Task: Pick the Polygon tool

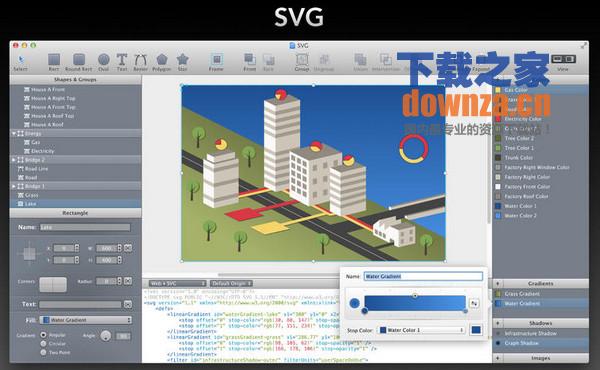Action: (162, 62)
